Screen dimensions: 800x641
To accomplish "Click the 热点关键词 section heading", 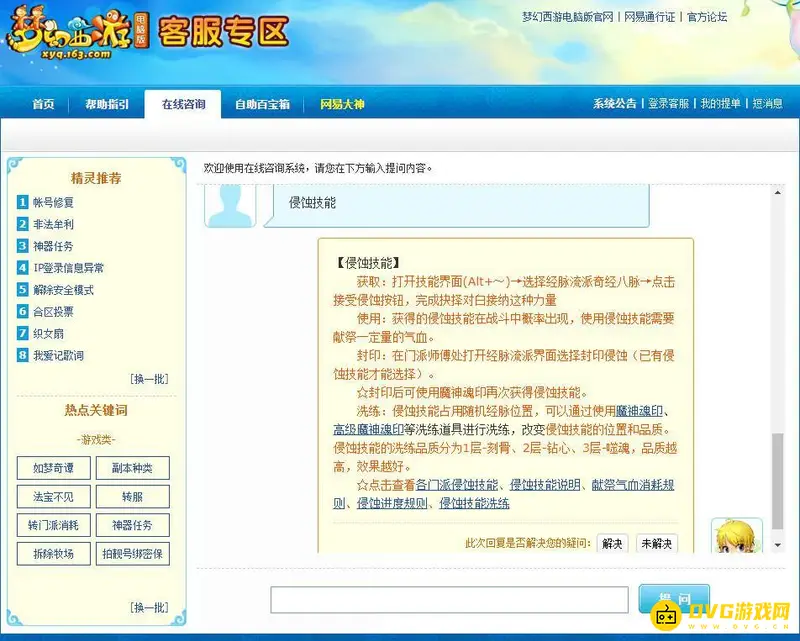I will tap(96, 410).
